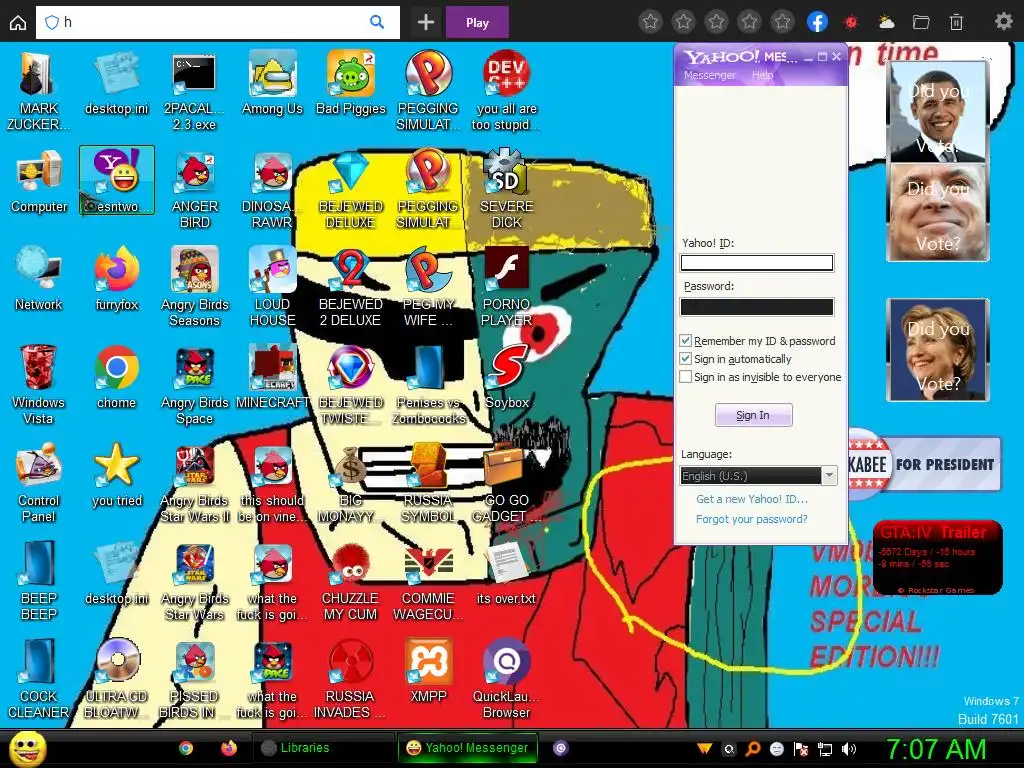This screenshot has height=768, width=1024.
Task: Focus the Password input field
Action: coord(757,307)
